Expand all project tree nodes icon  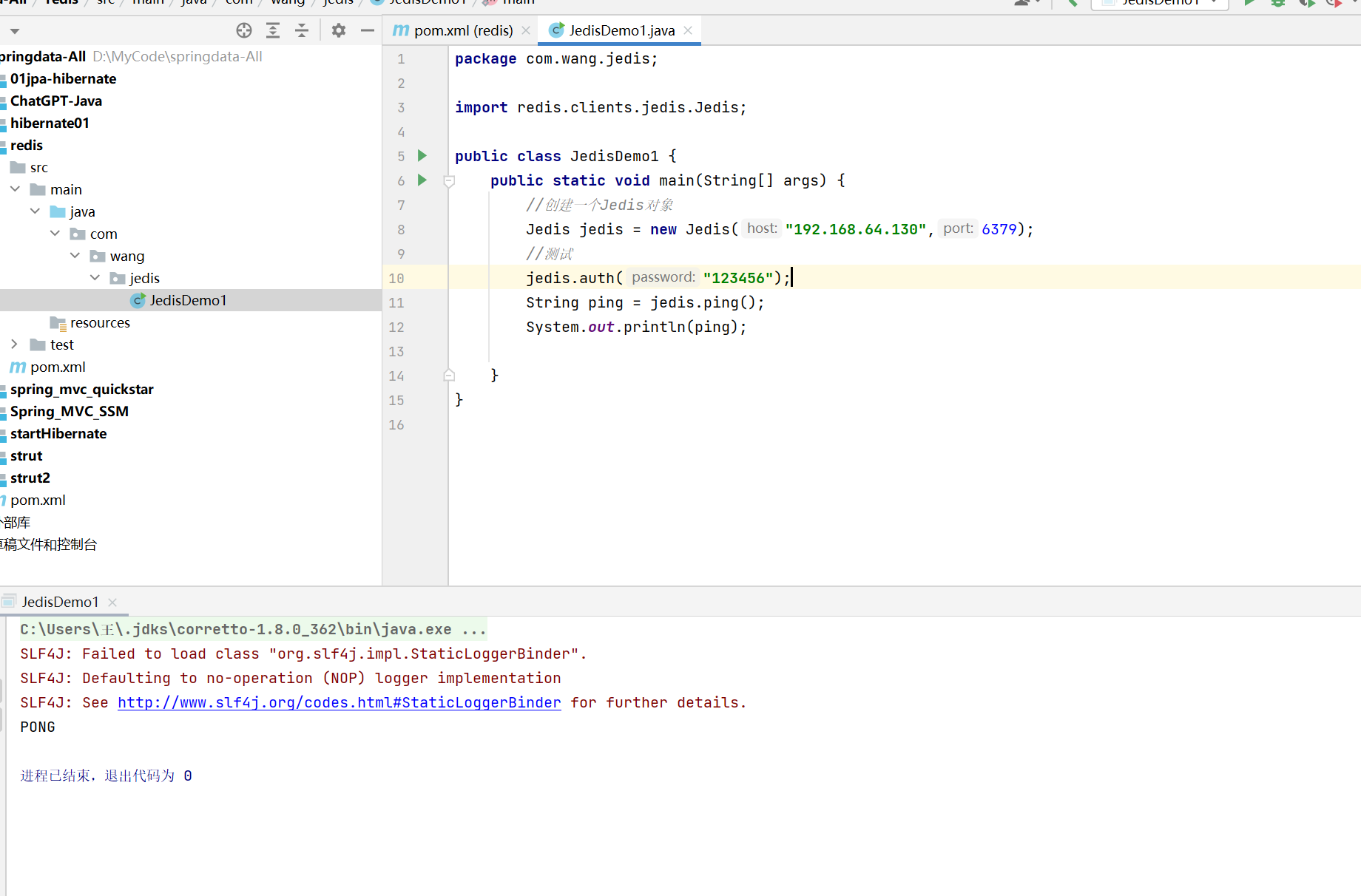tap(273, 30)
